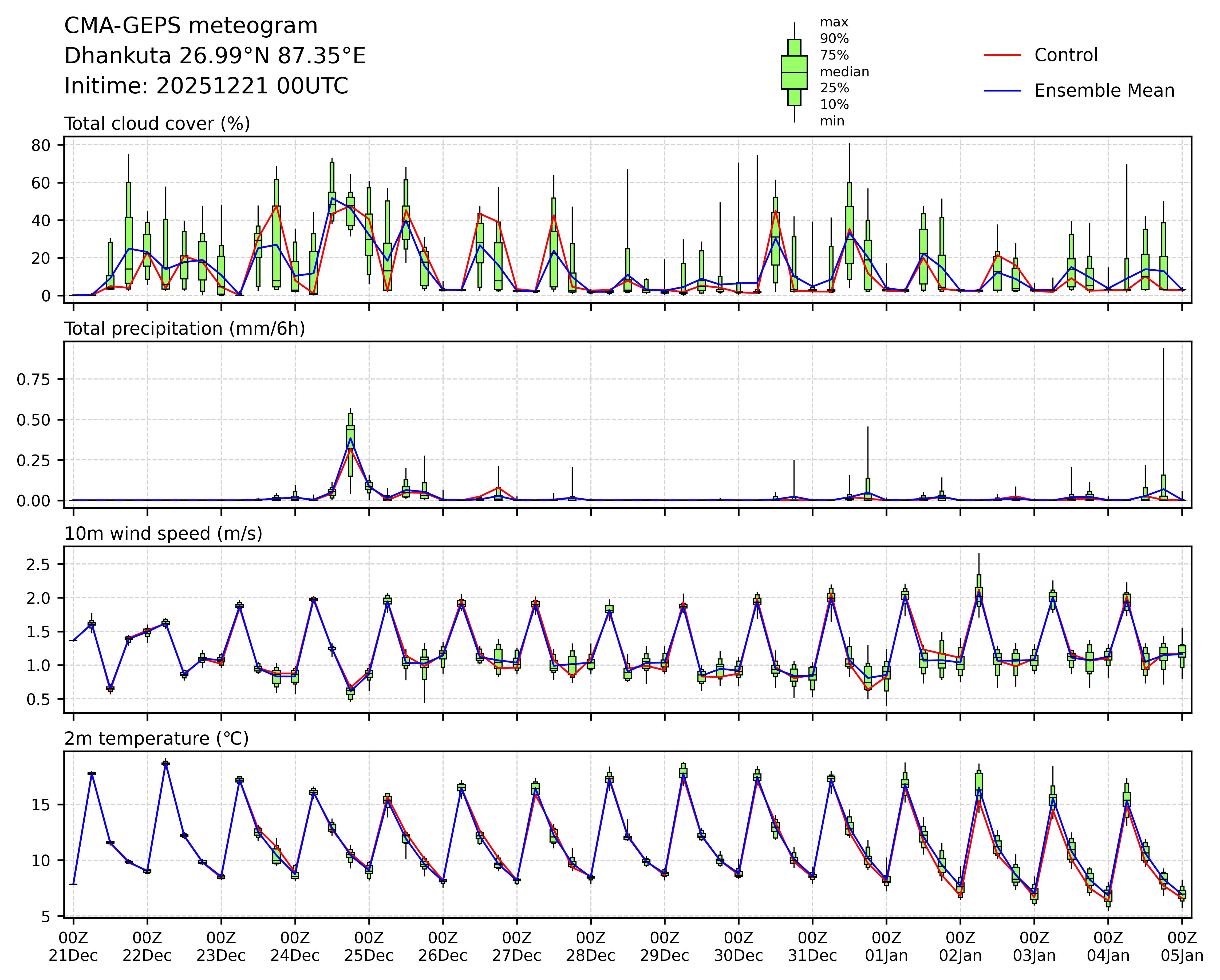Click 'Total cloud cover (%)' panel title
Screen dimensions: 1220x980
click(x=157, y=123)
